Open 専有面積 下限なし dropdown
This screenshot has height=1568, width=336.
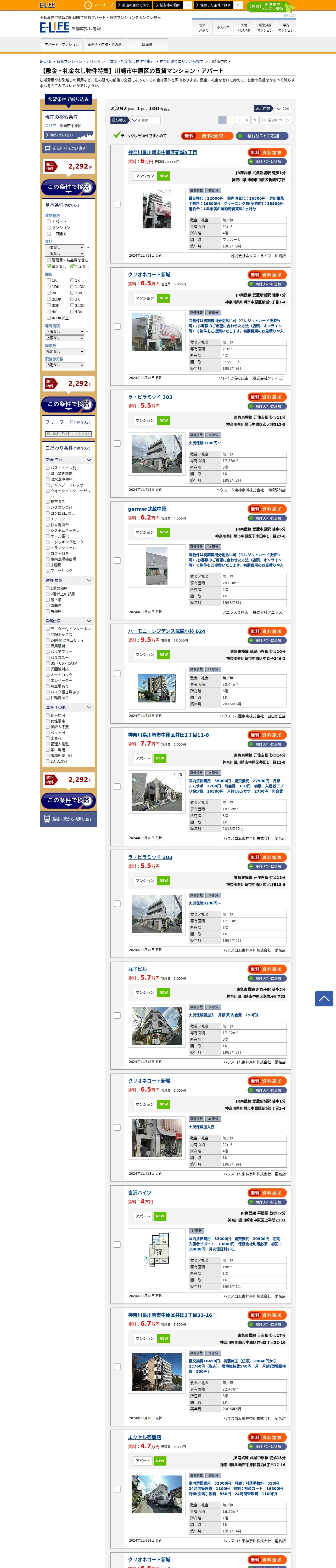pyautogui.click(x=65, y=332)
